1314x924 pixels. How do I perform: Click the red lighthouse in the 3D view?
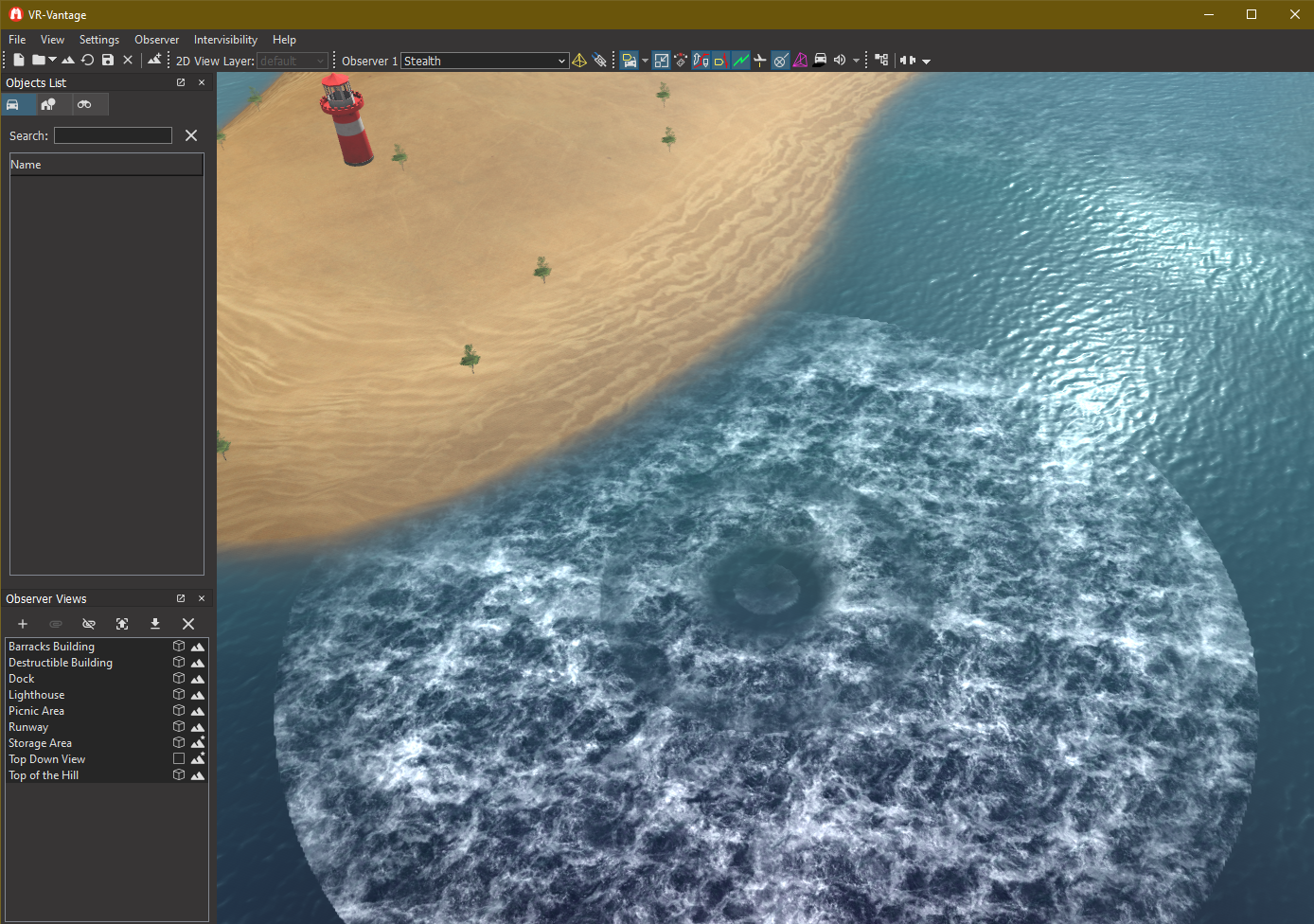pos(346,118)
